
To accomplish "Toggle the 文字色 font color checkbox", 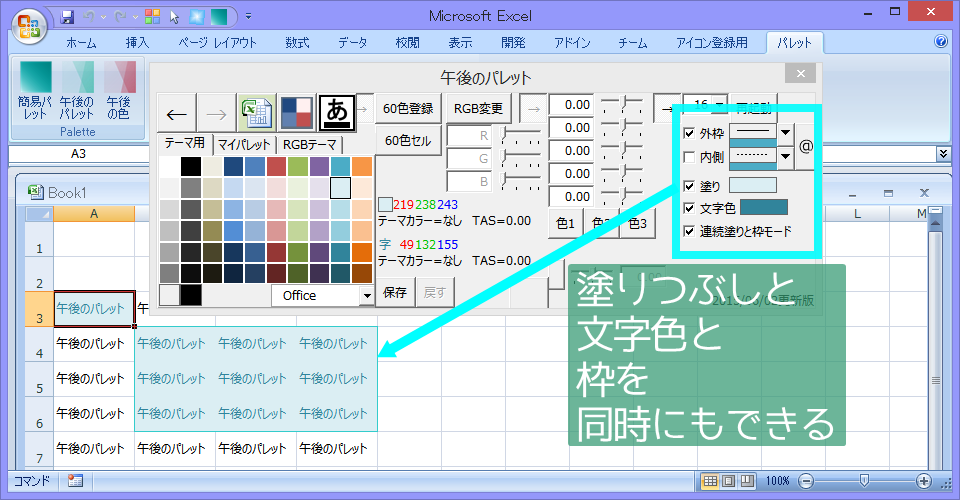I will (689, 208).
